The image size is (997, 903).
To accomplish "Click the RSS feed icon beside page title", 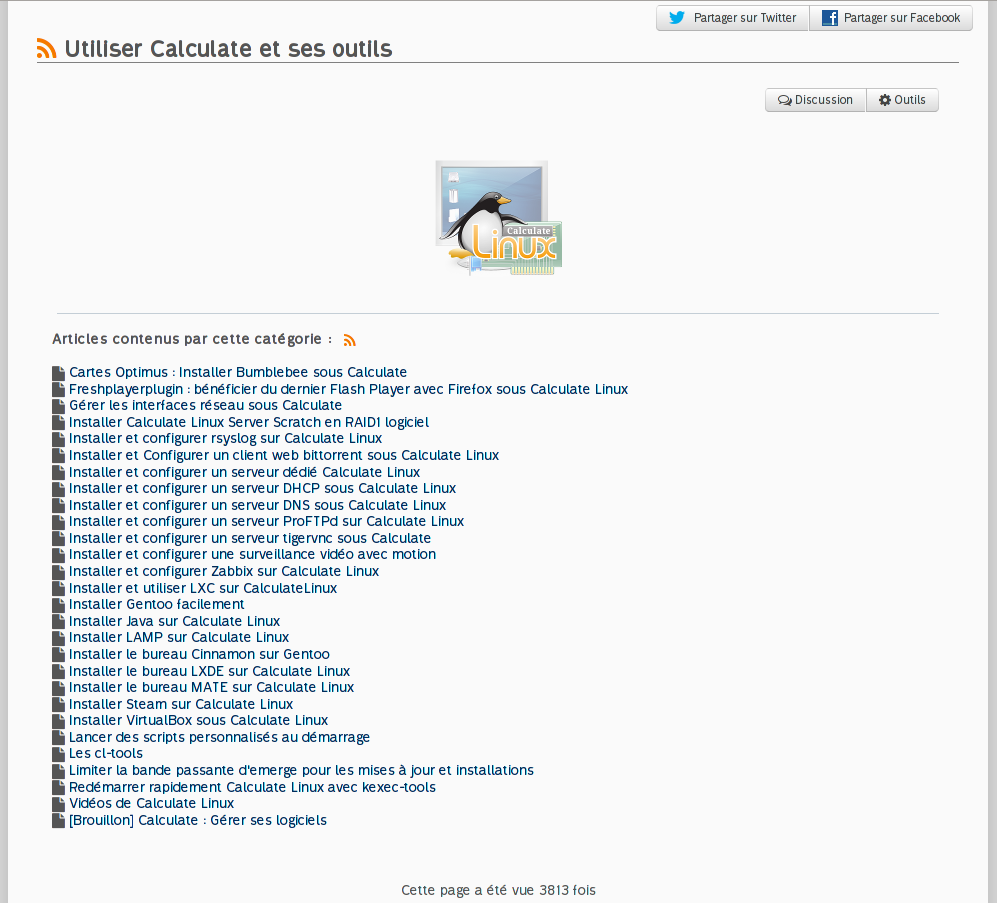I will click(x=46, y=48).
